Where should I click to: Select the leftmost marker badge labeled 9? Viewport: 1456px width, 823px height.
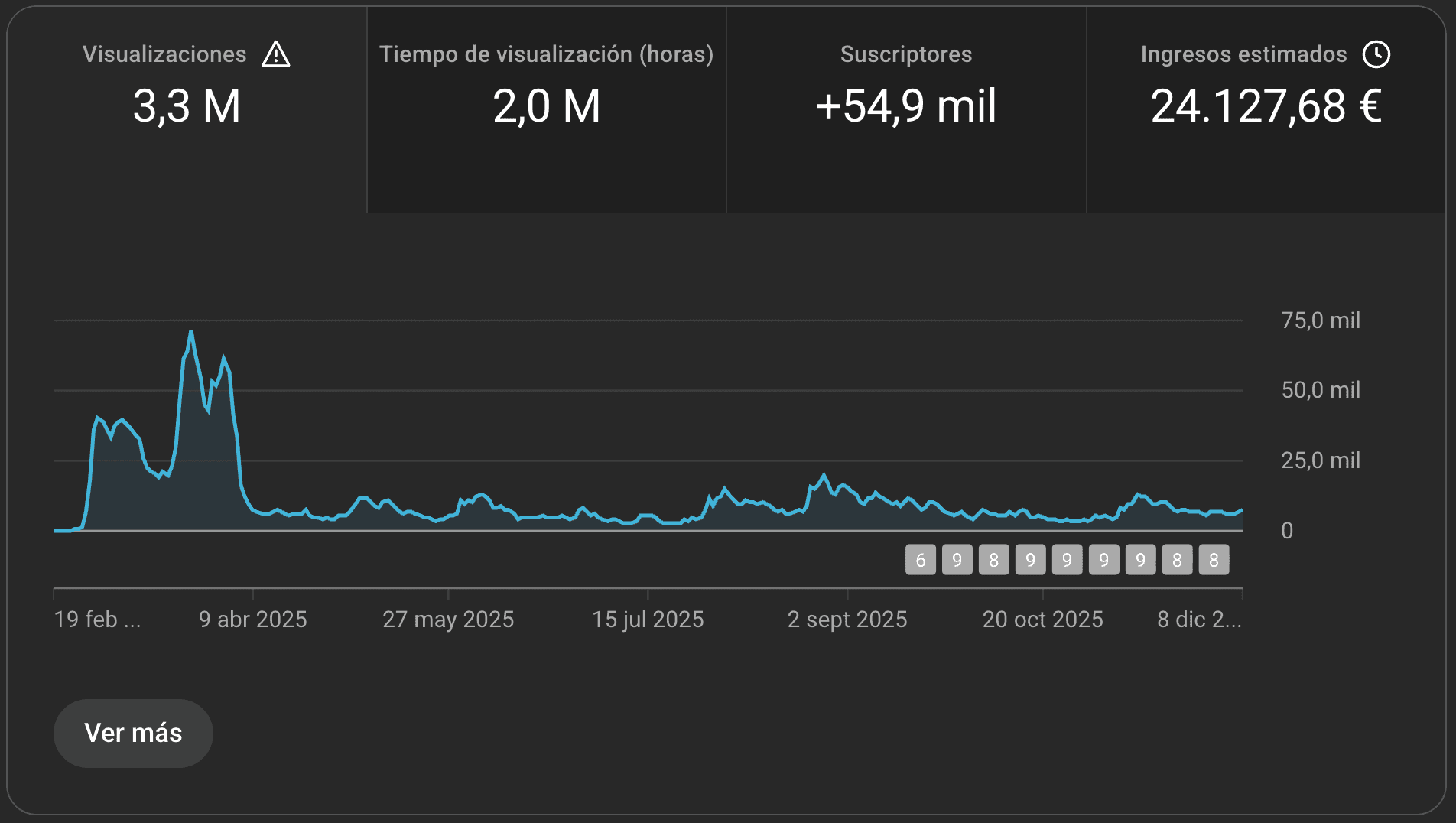point(957,560)
